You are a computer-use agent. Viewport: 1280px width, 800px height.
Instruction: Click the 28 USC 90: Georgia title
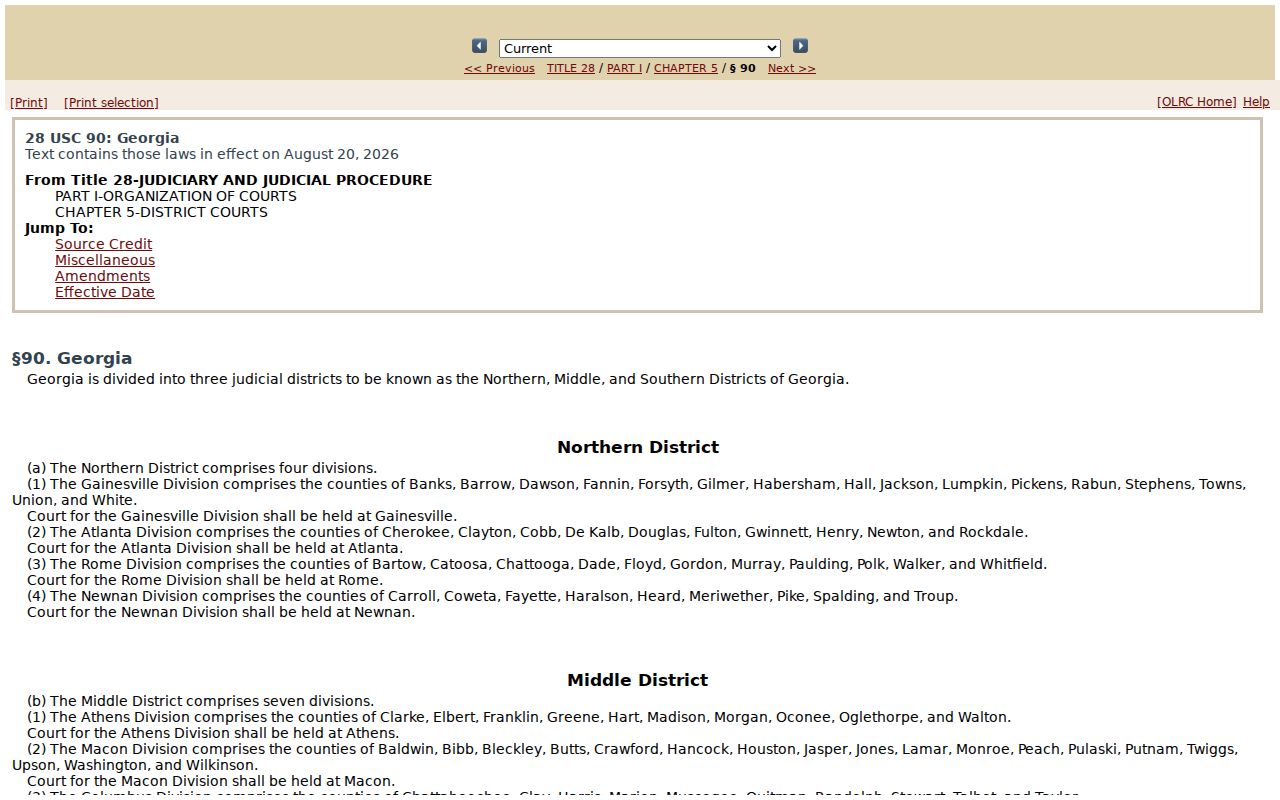[102, 138]
